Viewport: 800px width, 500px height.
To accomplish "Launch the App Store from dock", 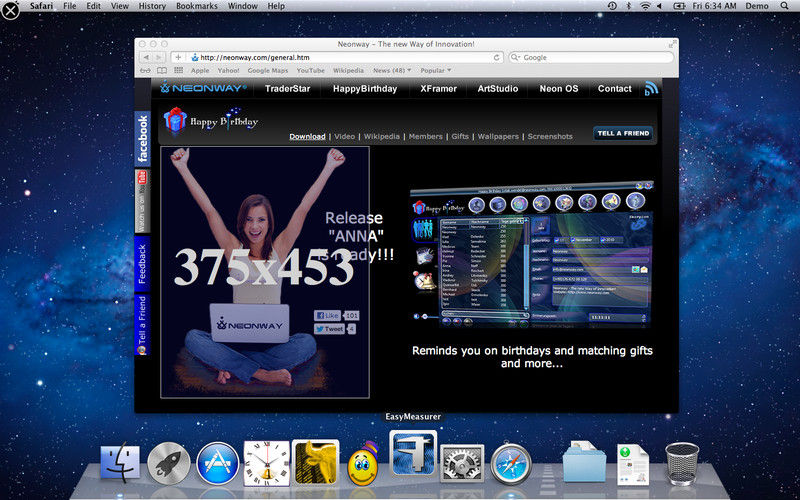I will click(217, 463).
